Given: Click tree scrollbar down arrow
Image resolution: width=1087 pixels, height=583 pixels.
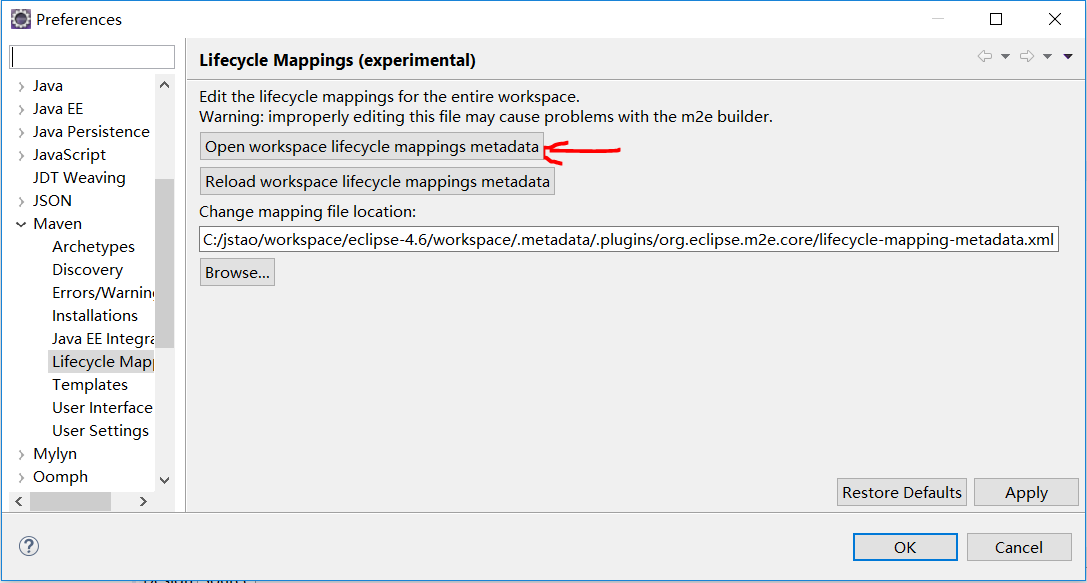Looking at the screenshot, I should pyautogui.click(x=164, y=480).
